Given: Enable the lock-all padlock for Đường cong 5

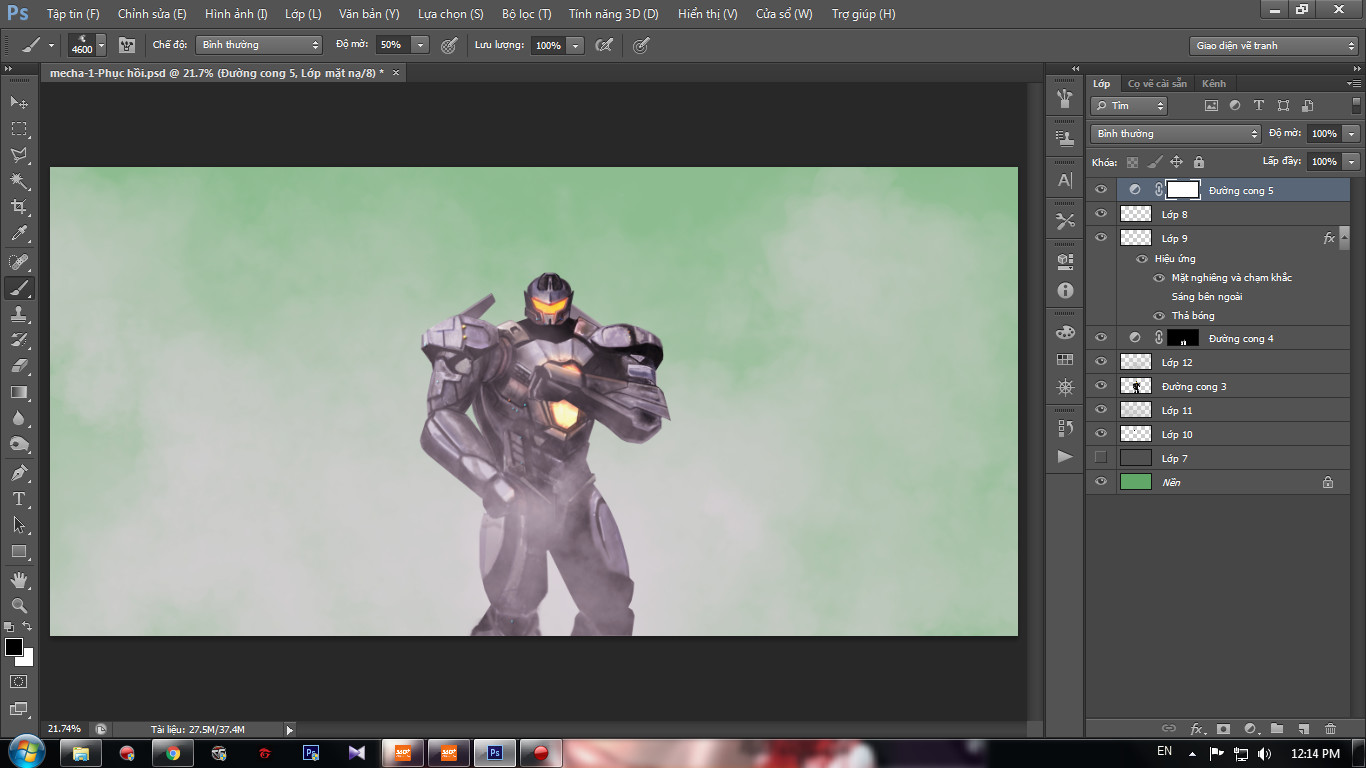Looking at the screenshot, I should (x=1198, y=161).
